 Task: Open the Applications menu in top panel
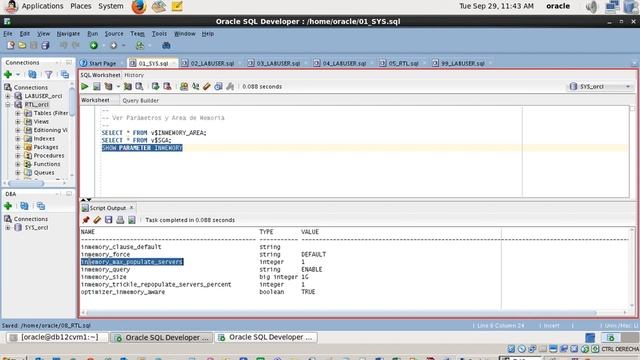coord(42,6)
